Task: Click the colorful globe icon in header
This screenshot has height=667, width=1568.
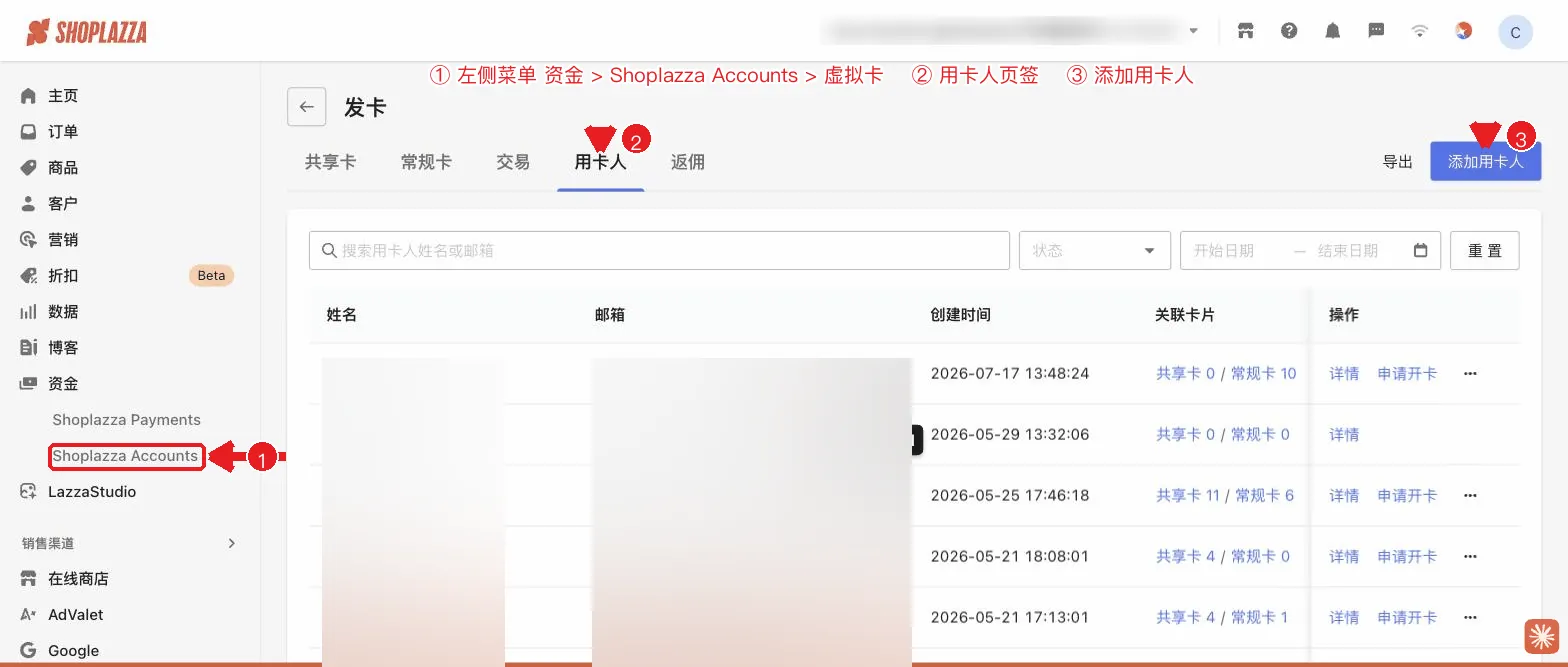Action: (x=1463, y=30)
